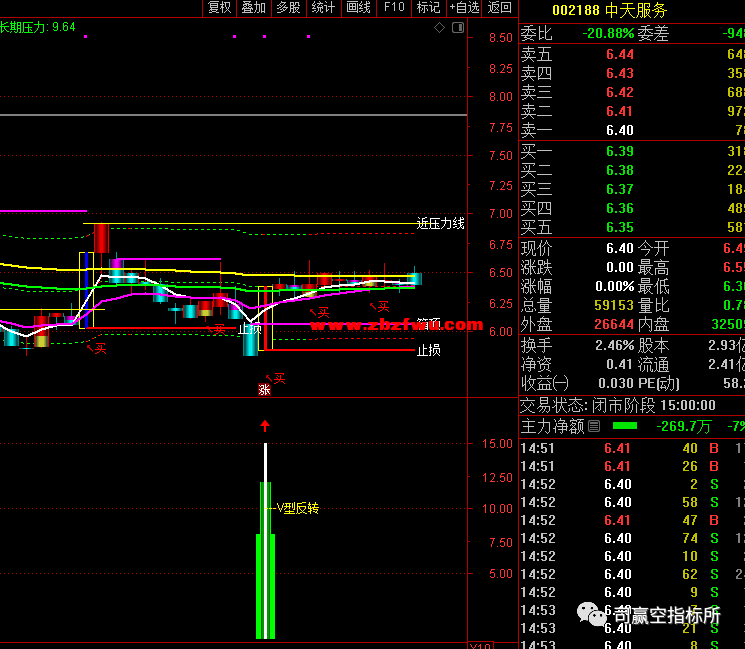Click the 返回 back button
This screenshot has height=649, width=745.
click(x=499, y=8)
